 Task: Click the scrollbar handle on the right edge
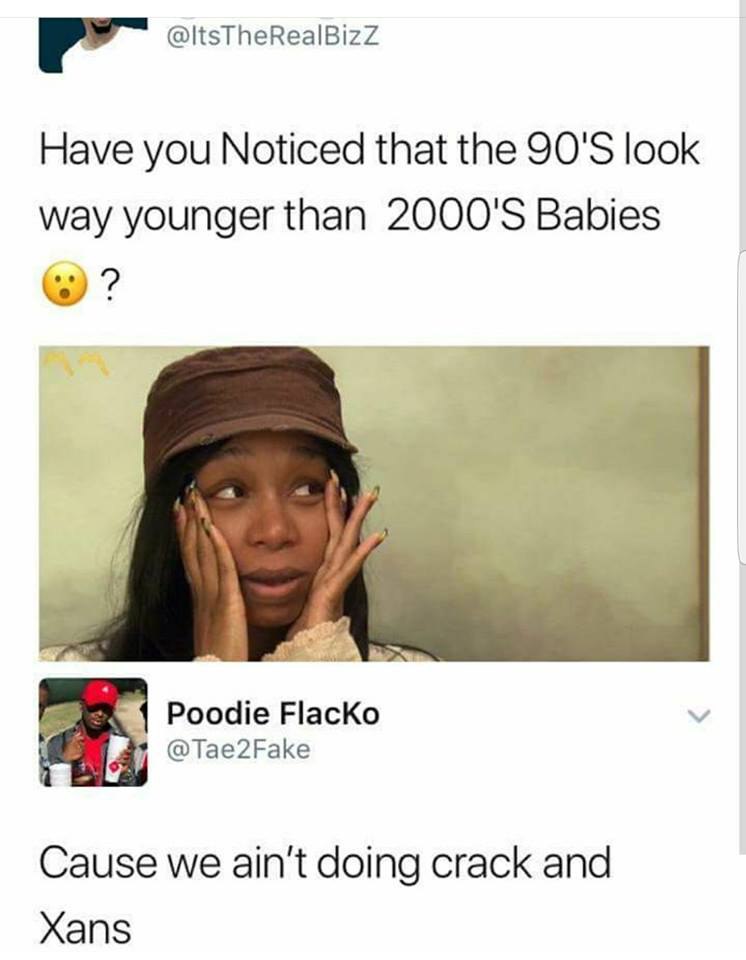(742, 407)
